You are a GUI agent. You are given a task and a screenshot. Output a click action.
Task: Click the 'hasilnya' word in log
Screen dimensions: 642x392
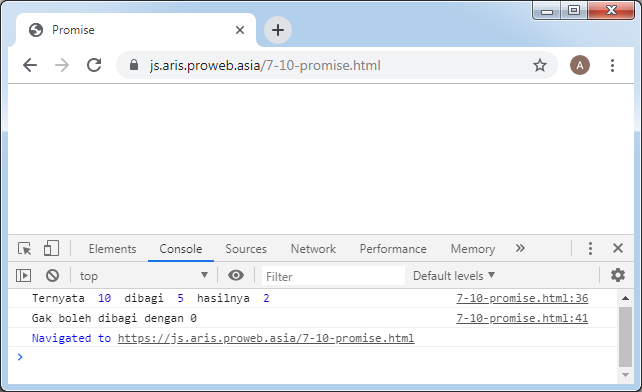point(223,298)
